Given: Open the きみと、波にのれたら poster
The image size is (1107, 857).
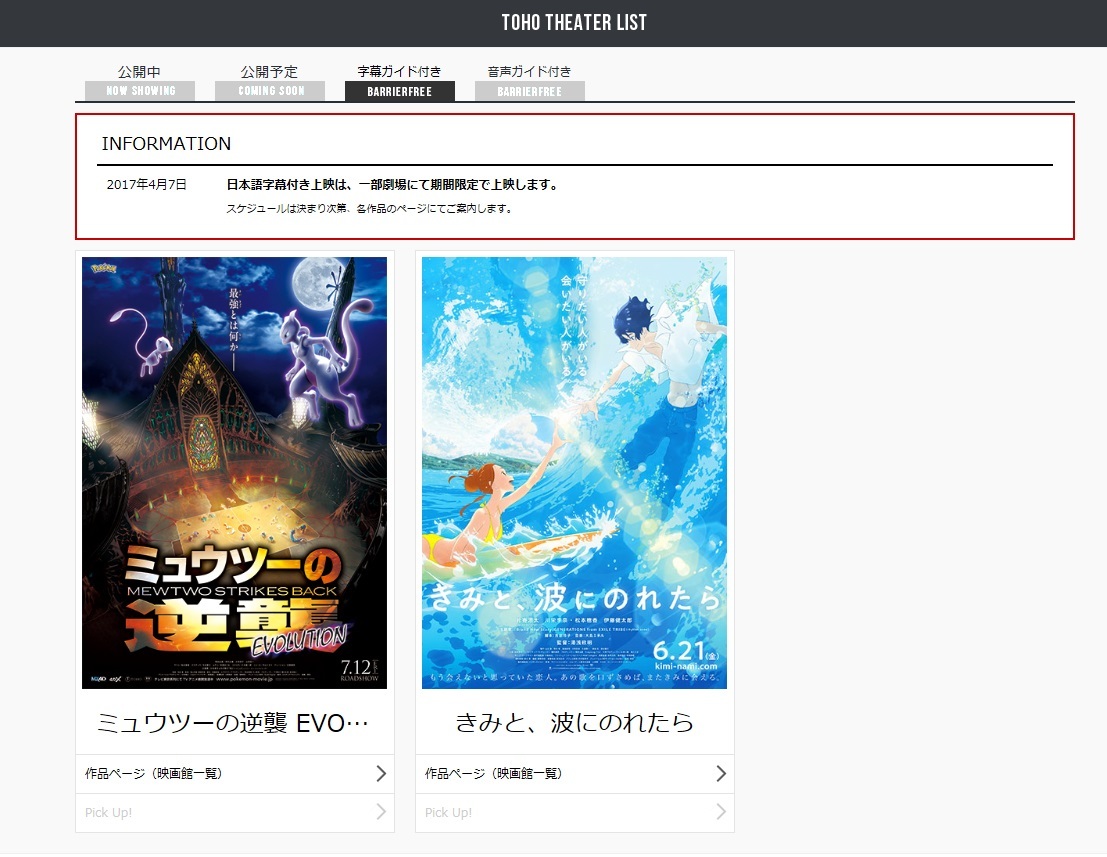Looking at the screenshot, I should click(x=574, y=472).
